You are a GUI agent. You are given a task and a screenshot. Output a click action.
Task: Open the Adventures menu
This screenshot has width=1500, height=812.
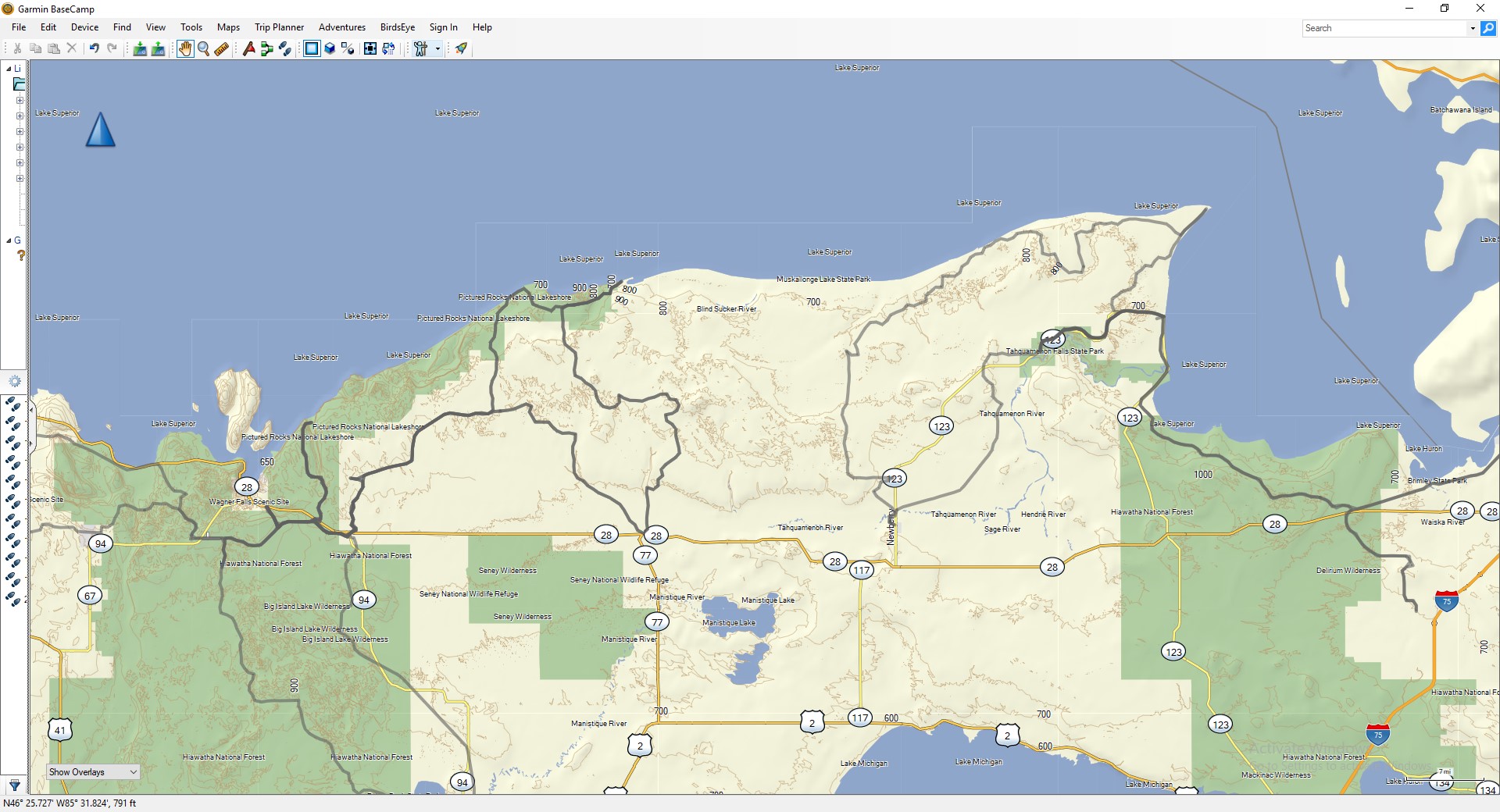[342, 27]
